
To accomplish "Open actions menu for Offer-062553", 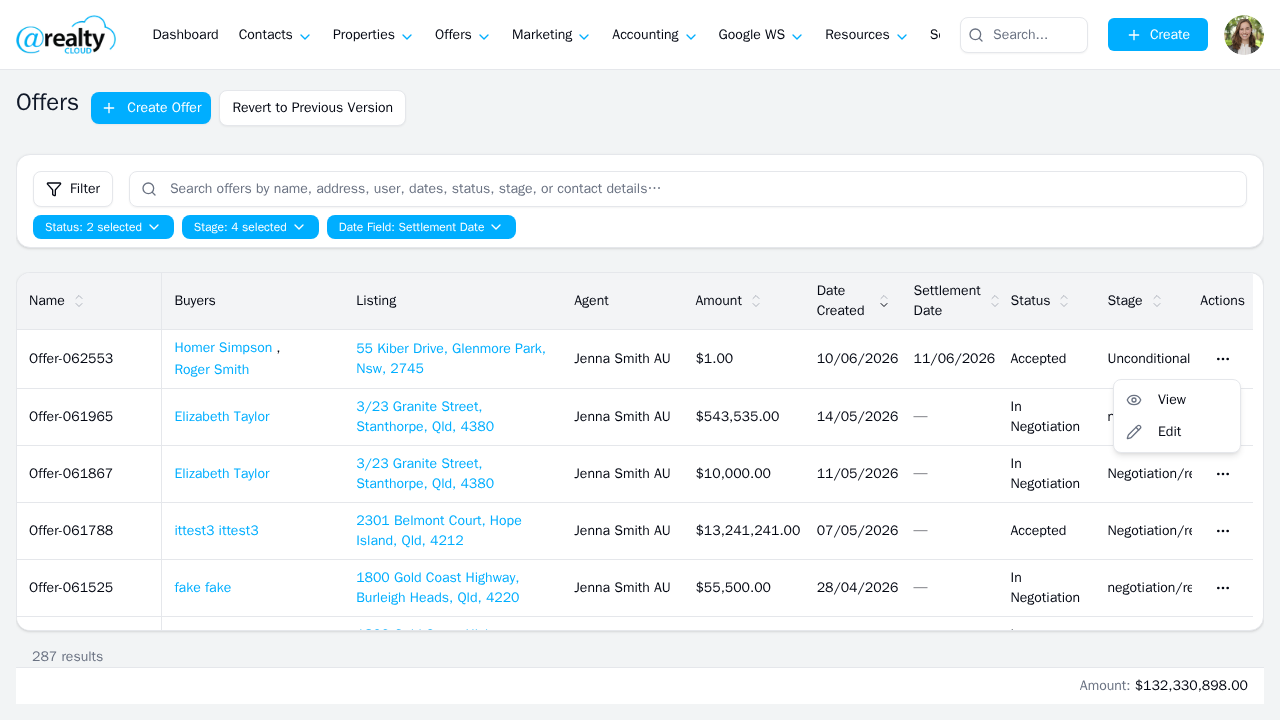I will tap(1222, 359).
